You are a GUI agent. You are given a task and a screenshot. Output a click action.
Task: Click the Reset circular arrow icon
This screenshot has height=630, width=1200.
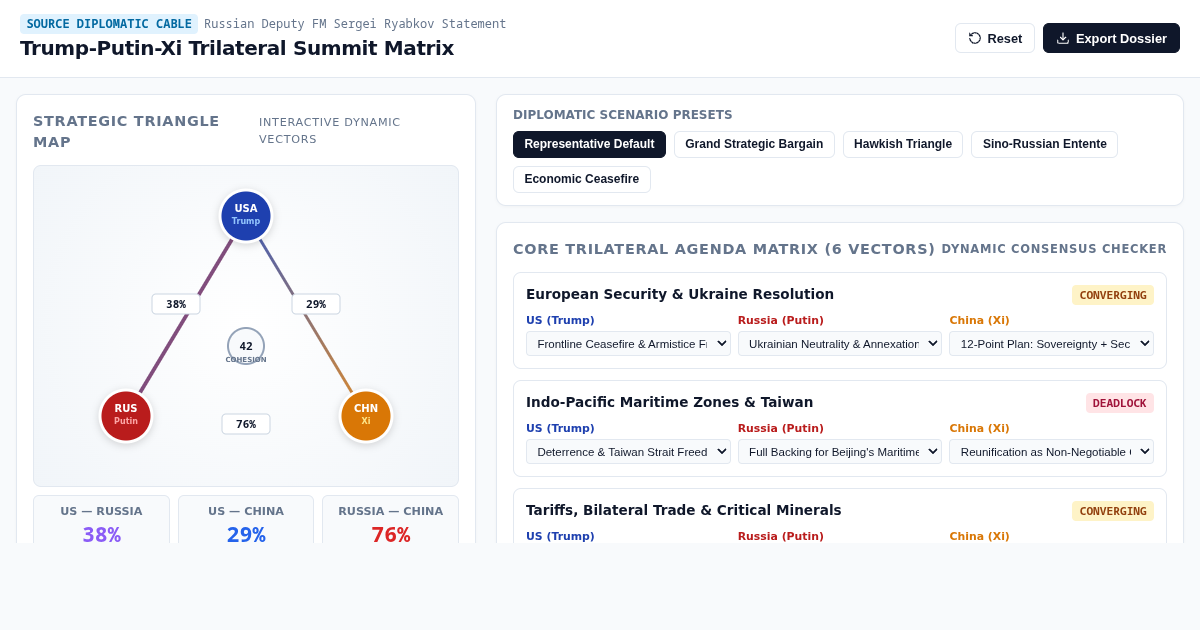[975, 38]
